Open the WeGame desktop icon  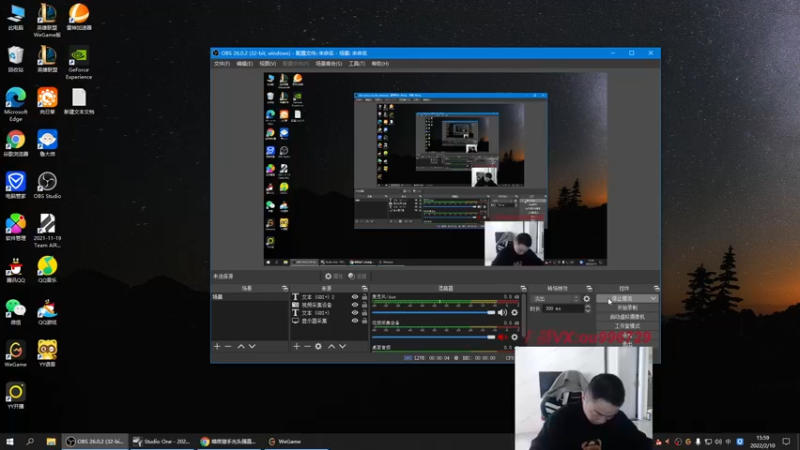[16, 354]
